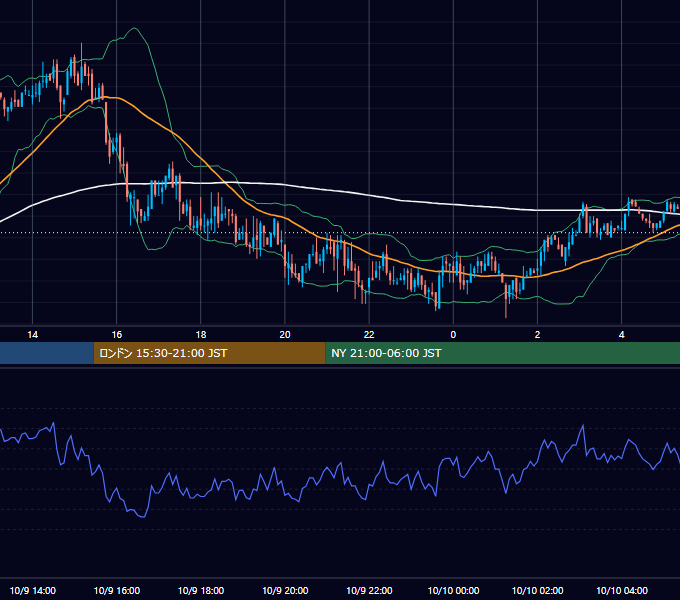This screenshot has width=680, height=600.
Task: Click the 10/10 02:00 date label
Action: [x=537, y=590]
